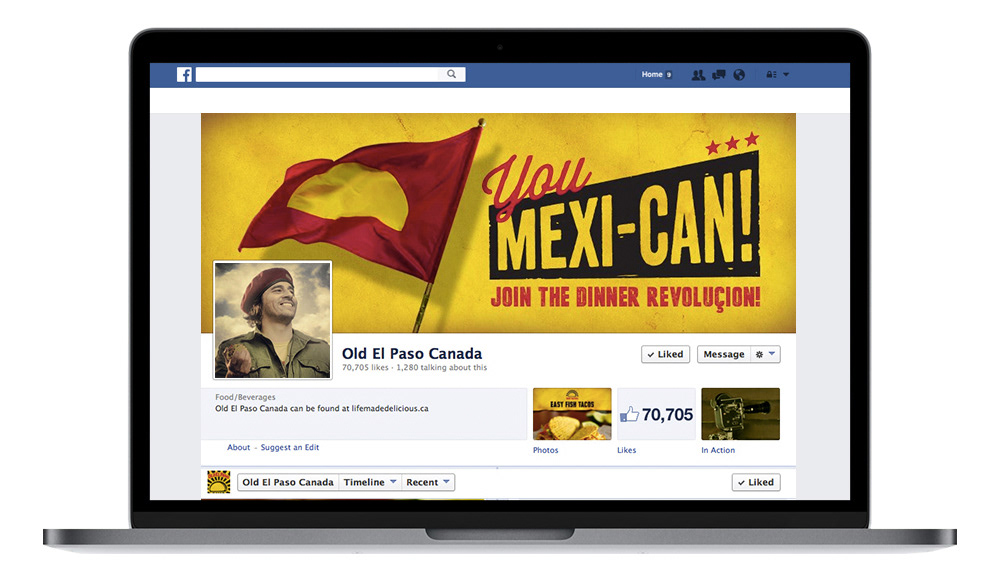Click the You Mexi-Can cover photo
The image size is (1000, 584).
pos(498,223)
